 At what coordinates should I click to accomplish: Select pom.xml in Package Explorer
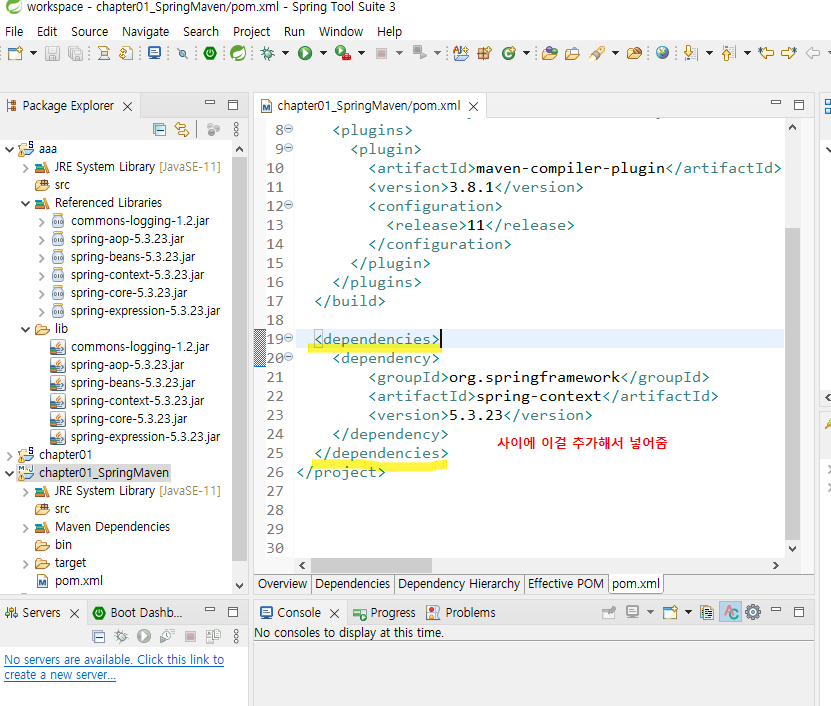pos(79,581)
